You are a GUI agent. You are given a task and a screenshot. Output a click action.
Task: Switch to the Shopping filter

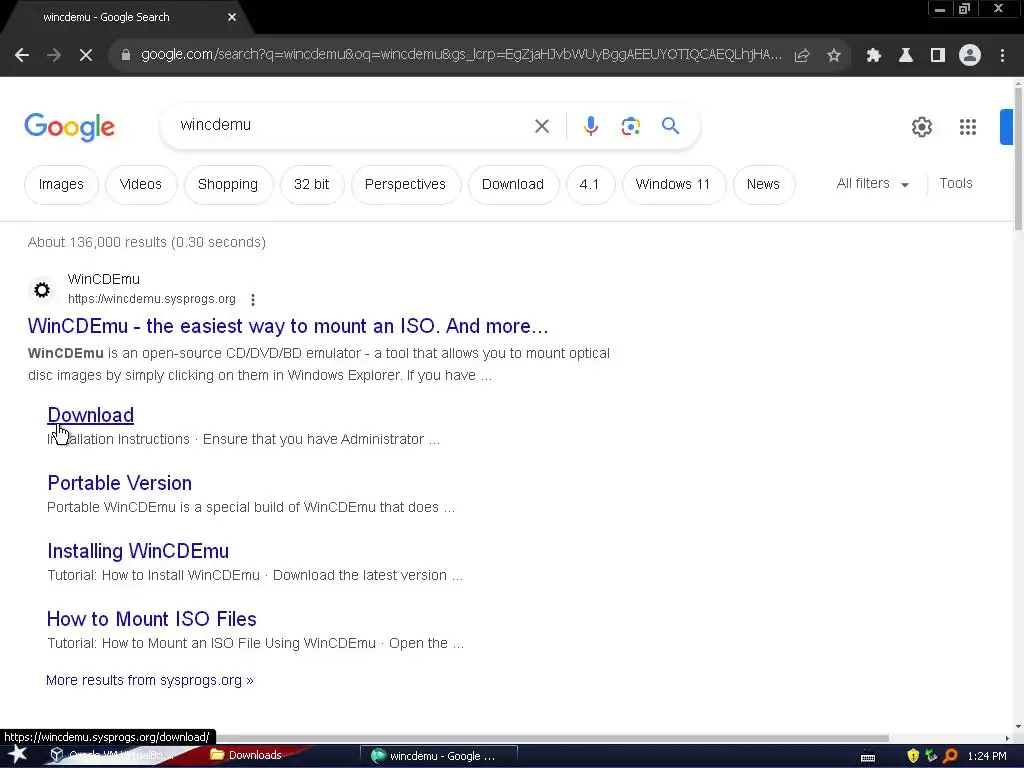point(228,185)
